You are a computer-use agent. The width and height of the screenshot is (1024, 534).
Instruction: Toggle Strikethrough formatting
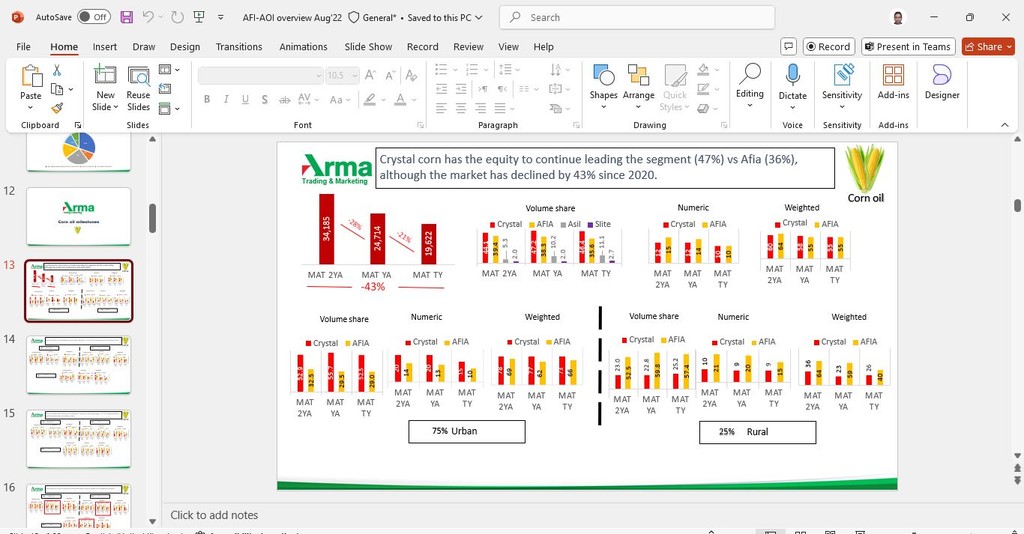285,99
